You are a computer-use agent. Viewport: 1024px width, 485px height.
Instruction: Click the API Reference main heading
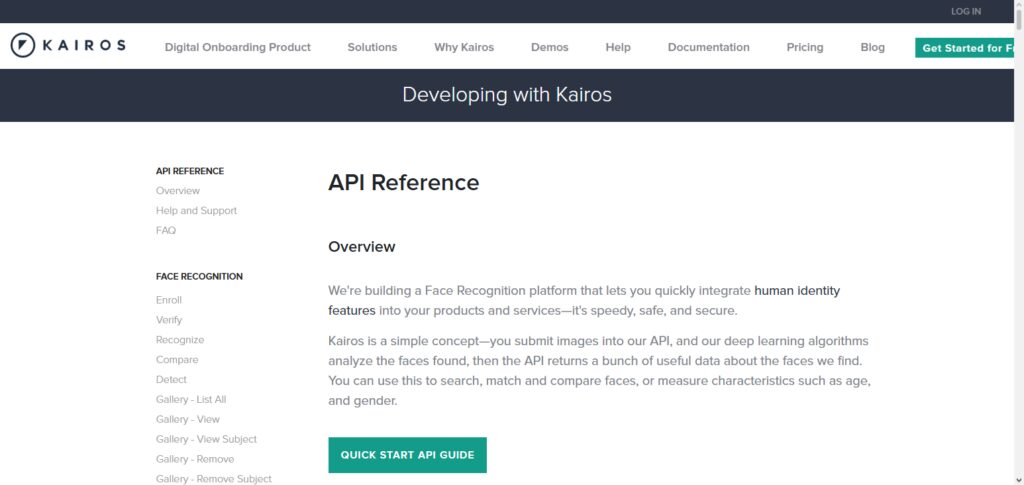click(404, 183)
